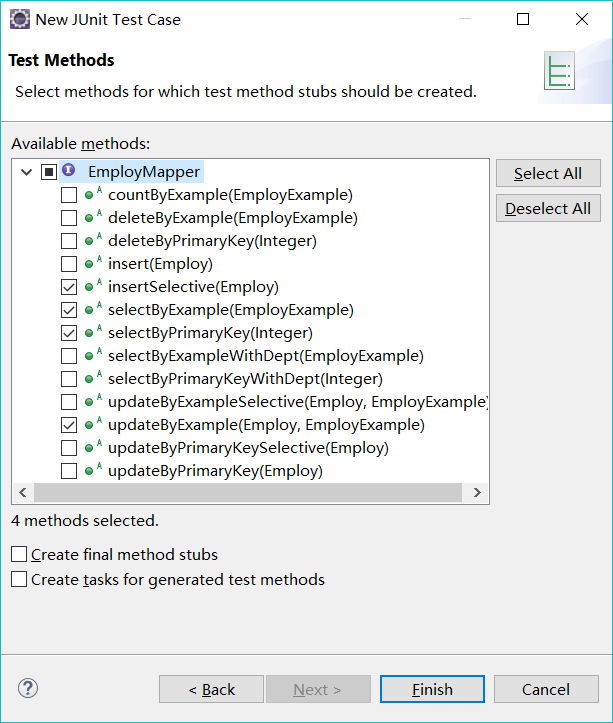The image size is (613, 723).
Task: Select the EmployMapper tree label
Action: 144,172
